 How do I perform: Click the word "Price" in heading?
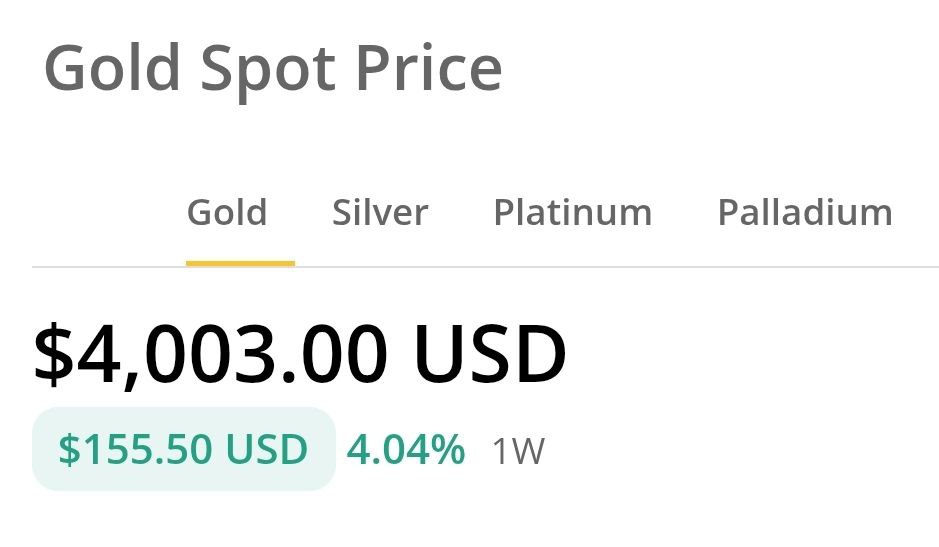429,68
